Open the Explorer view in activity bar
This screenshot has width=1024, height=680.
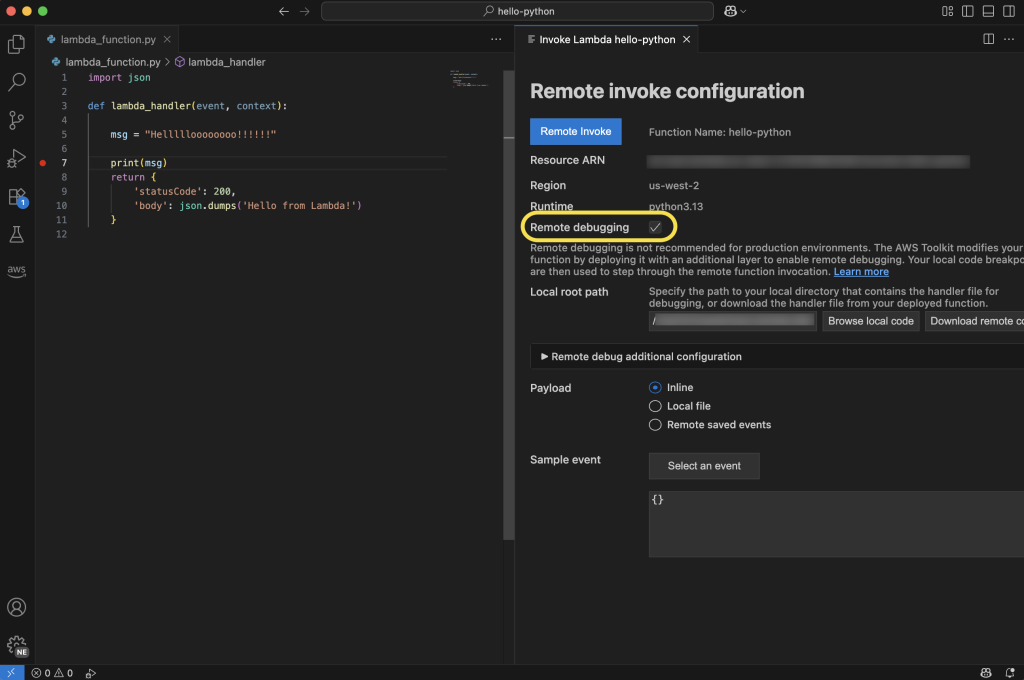pos(16,44)
